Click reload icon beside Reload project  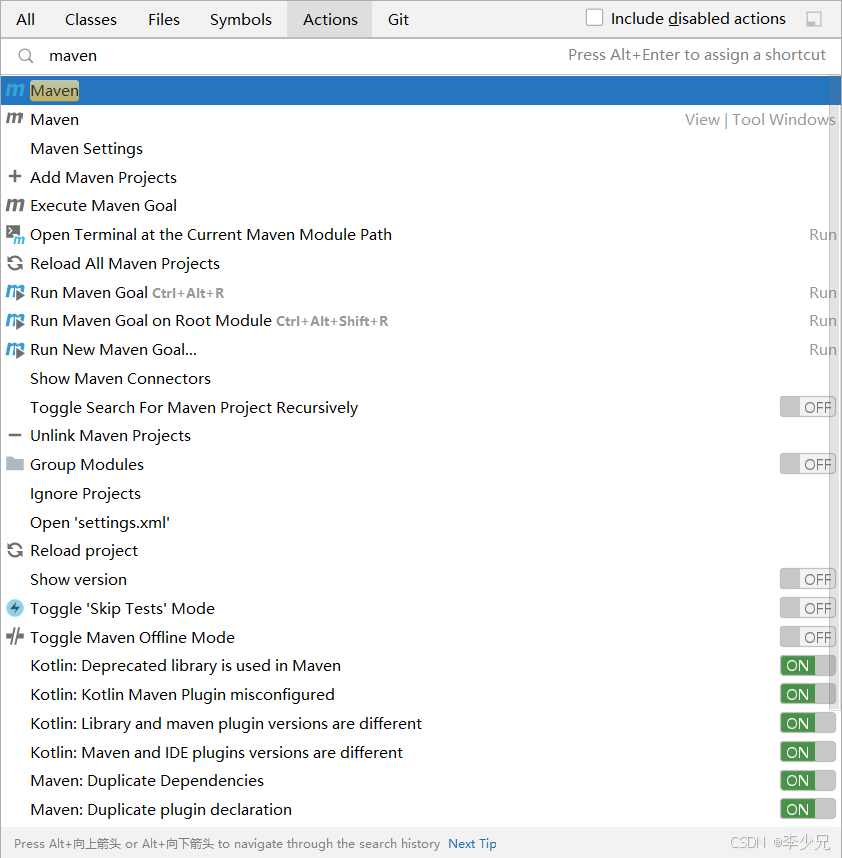click(15, 550)
